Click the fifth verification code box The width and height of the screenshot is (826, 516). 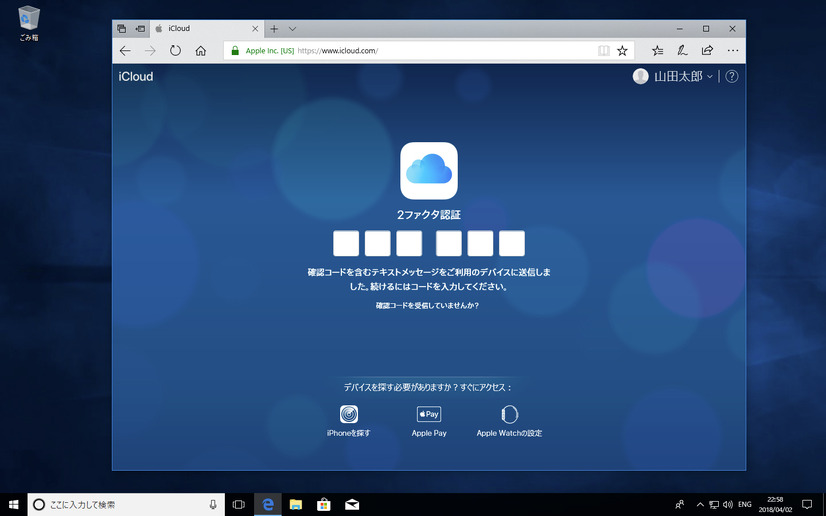pos(480,243)
